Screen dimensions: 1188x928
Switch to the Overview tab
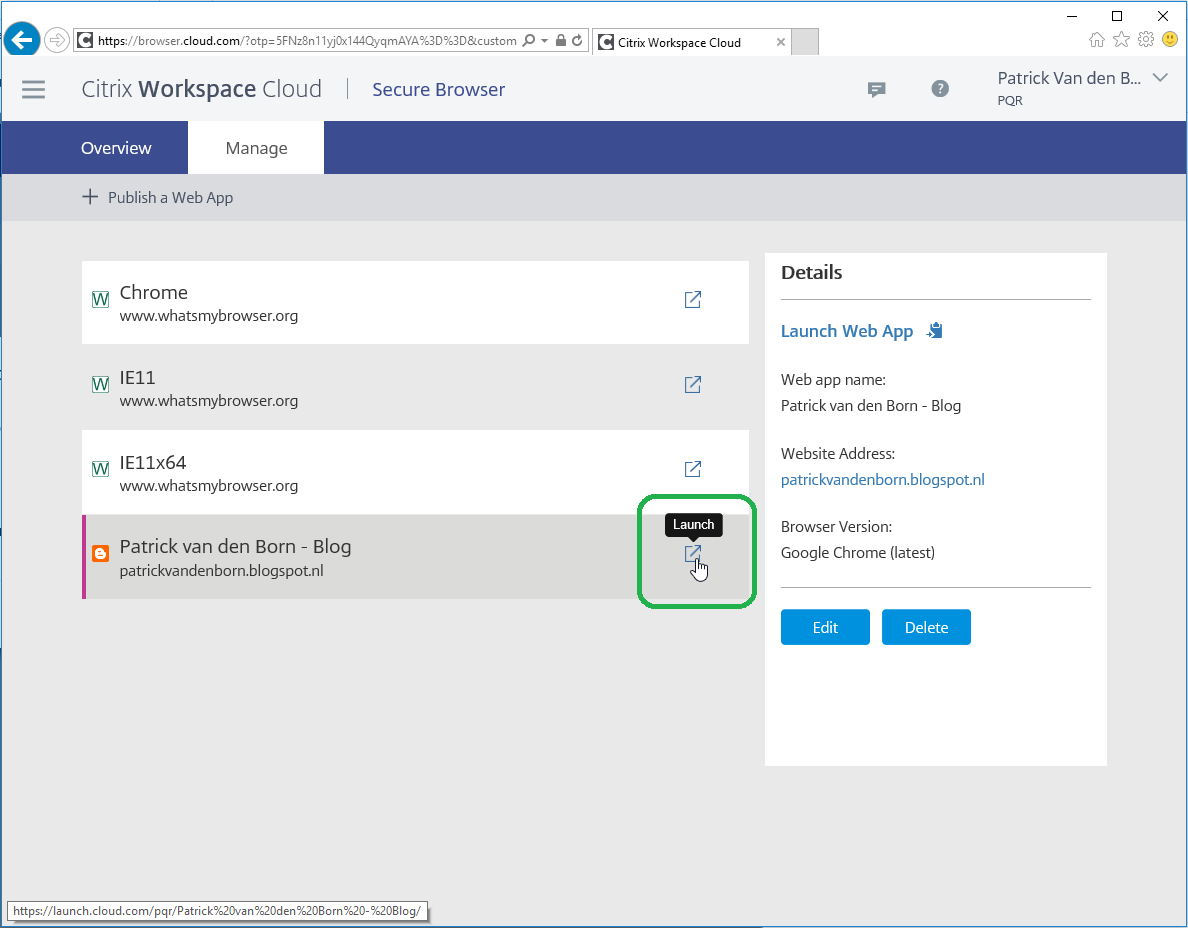tap(116, 148)
